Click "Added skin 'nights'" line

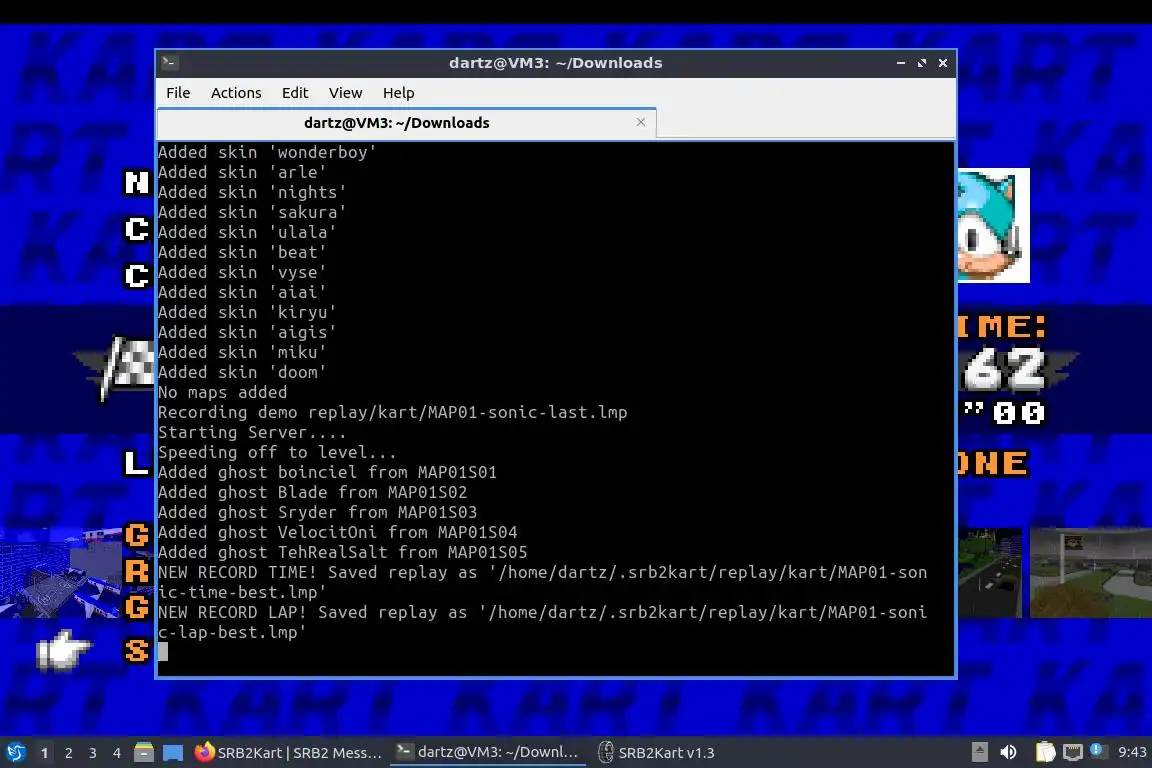252,192
